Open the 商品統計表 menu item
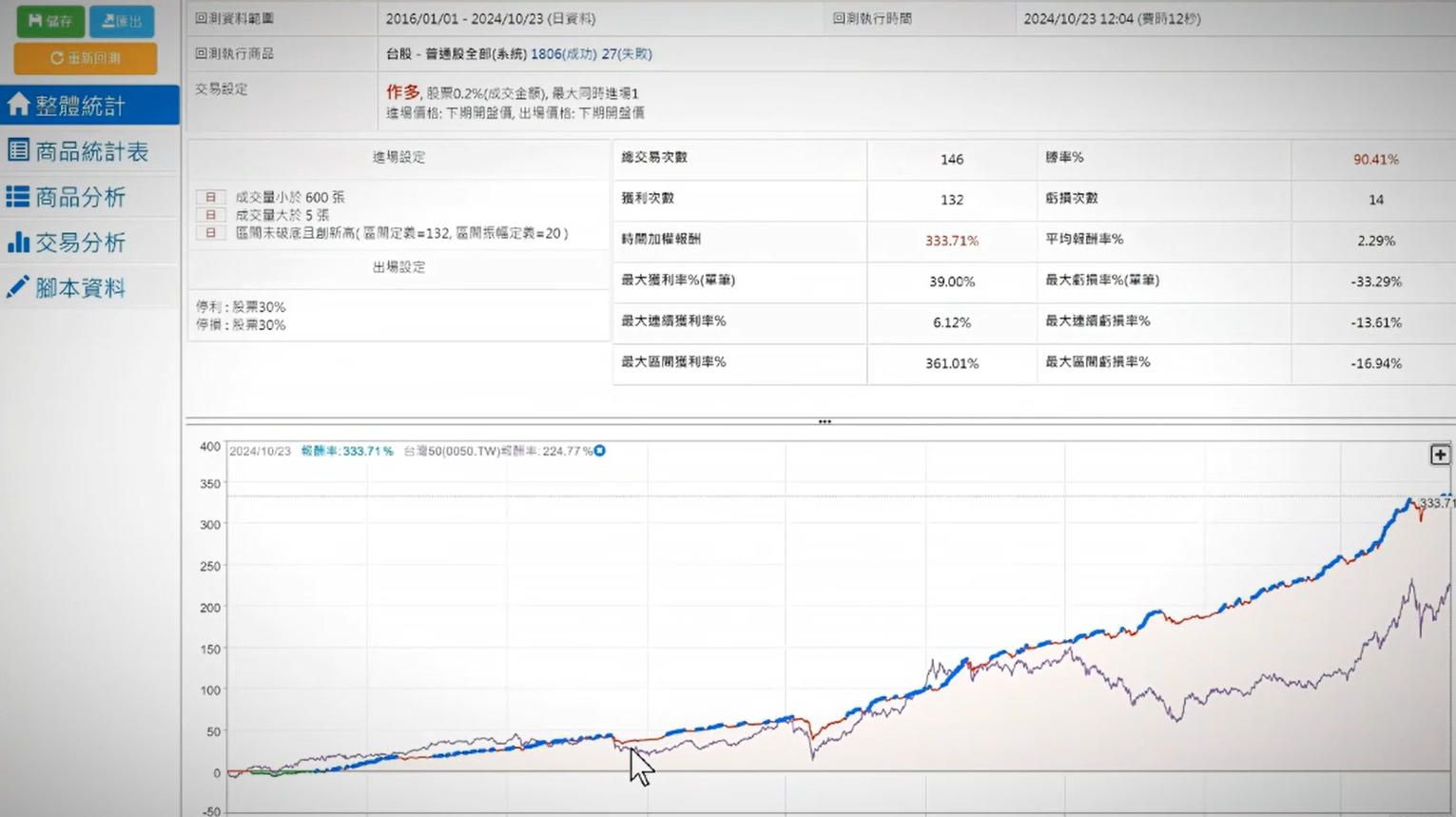This screenshot has height=817, width=1456. click(91, 151)
